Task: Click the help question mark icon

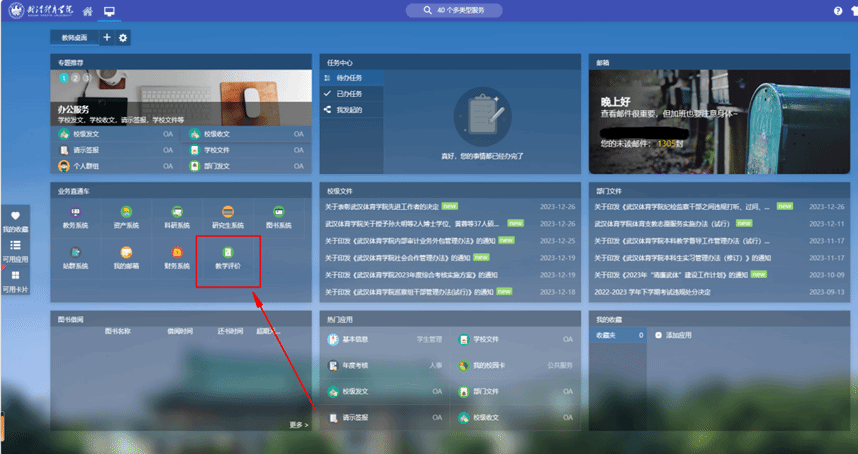Action: pos(838,11)
